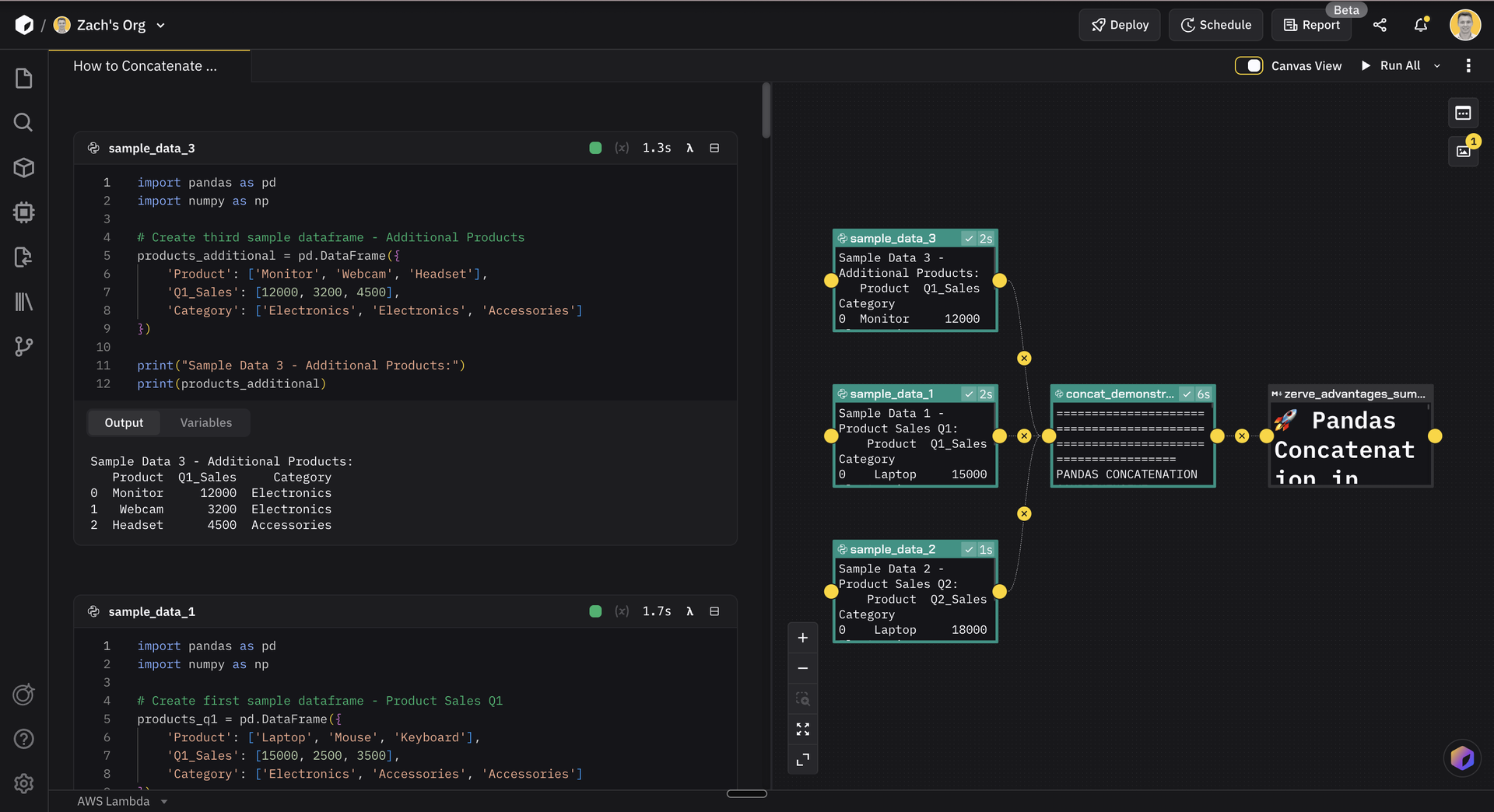Click the Schedule button

1215,25
